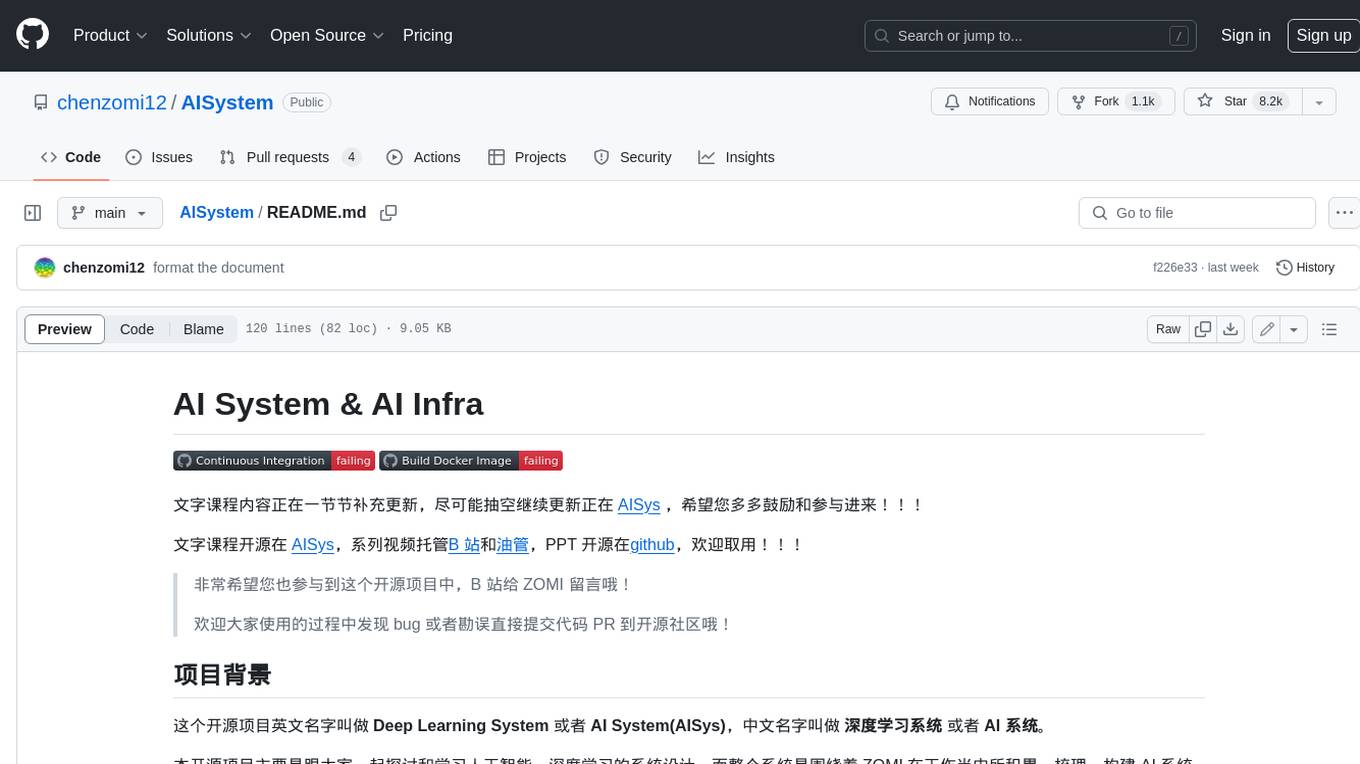
Task: Click chenzomi12 commit author avatar
Action: tap(45, 268)
